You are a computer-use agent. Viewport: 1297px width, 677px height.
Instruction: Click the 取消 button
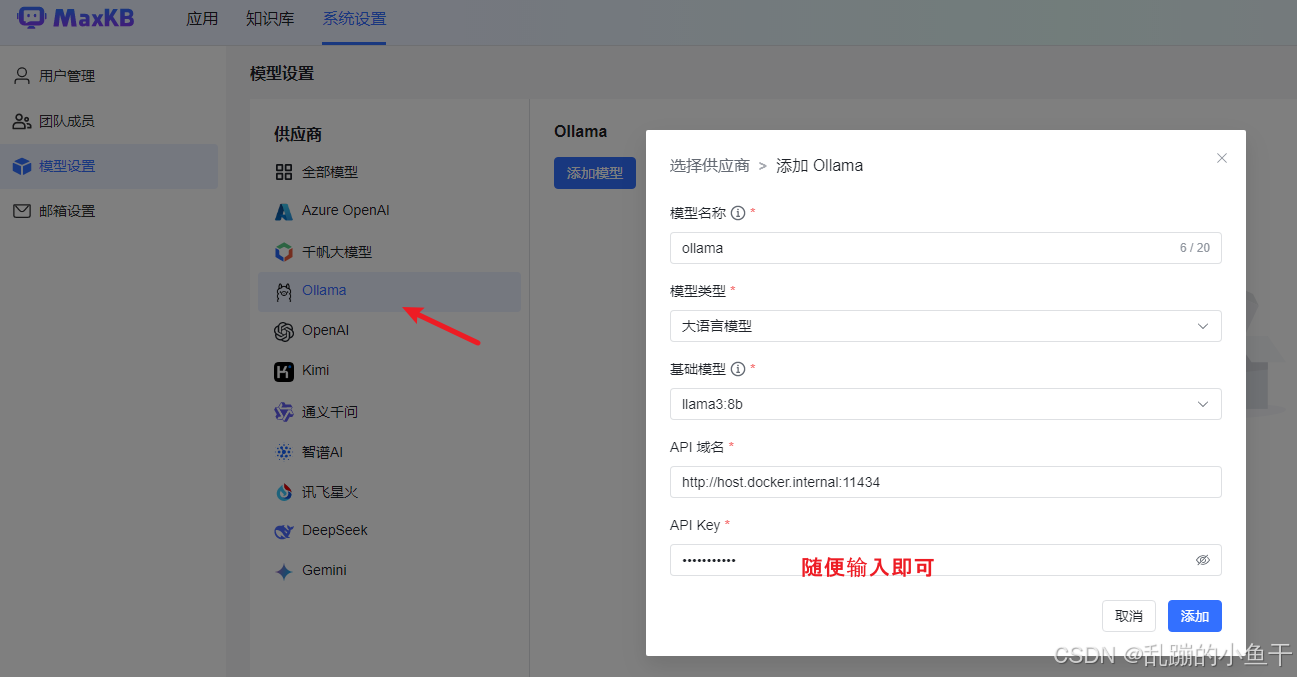(1129, 616)
